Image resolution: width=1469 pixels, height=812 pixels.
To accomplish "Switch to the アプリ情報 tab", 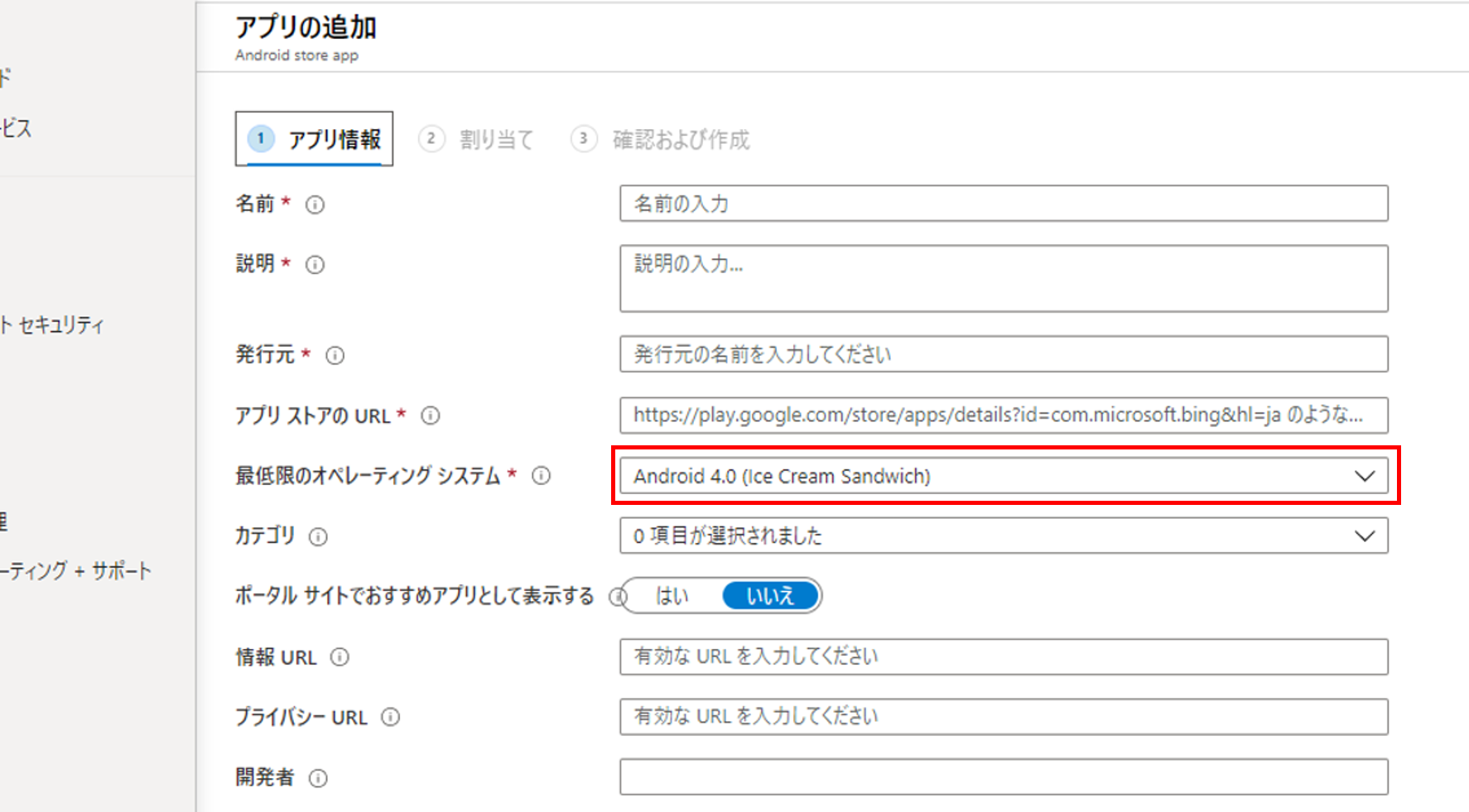I will (315, 139).
